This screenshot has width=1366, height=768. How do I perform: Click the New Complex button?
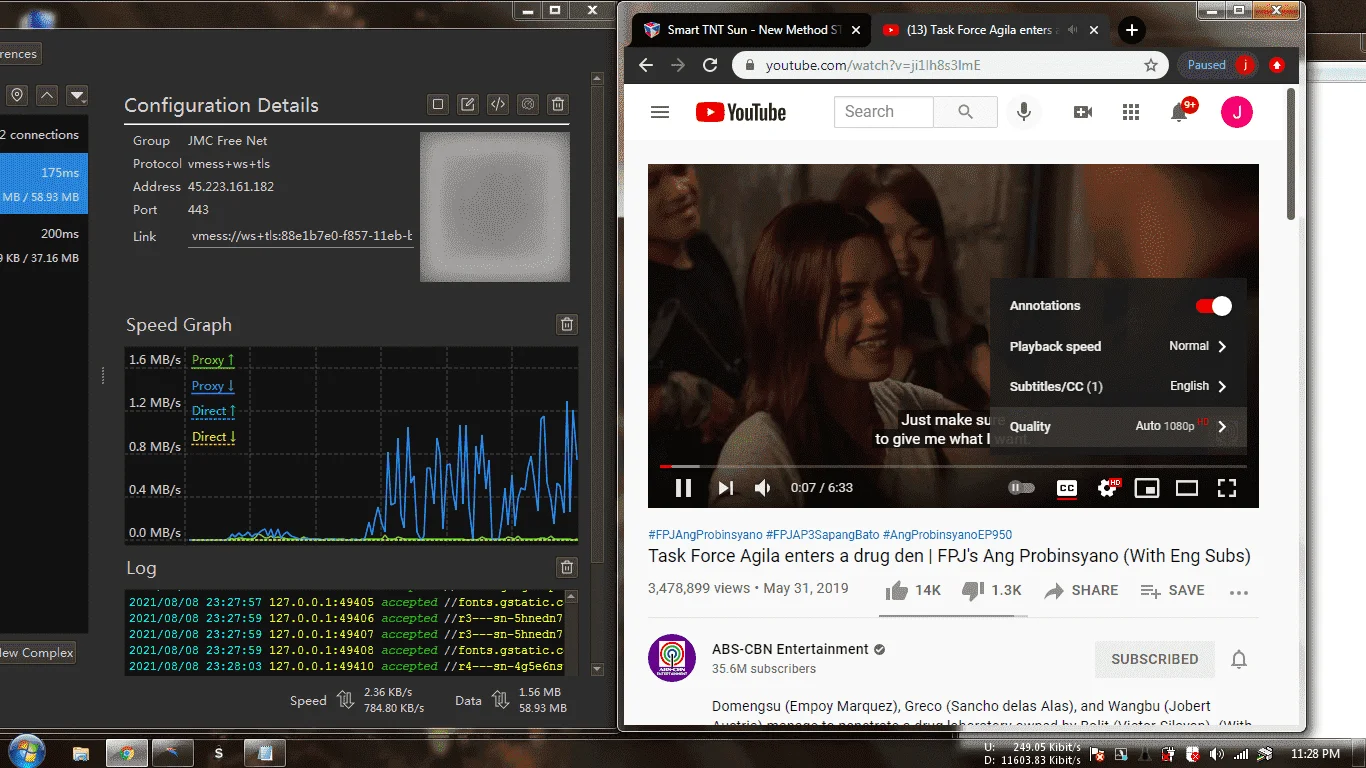point(37,653)
